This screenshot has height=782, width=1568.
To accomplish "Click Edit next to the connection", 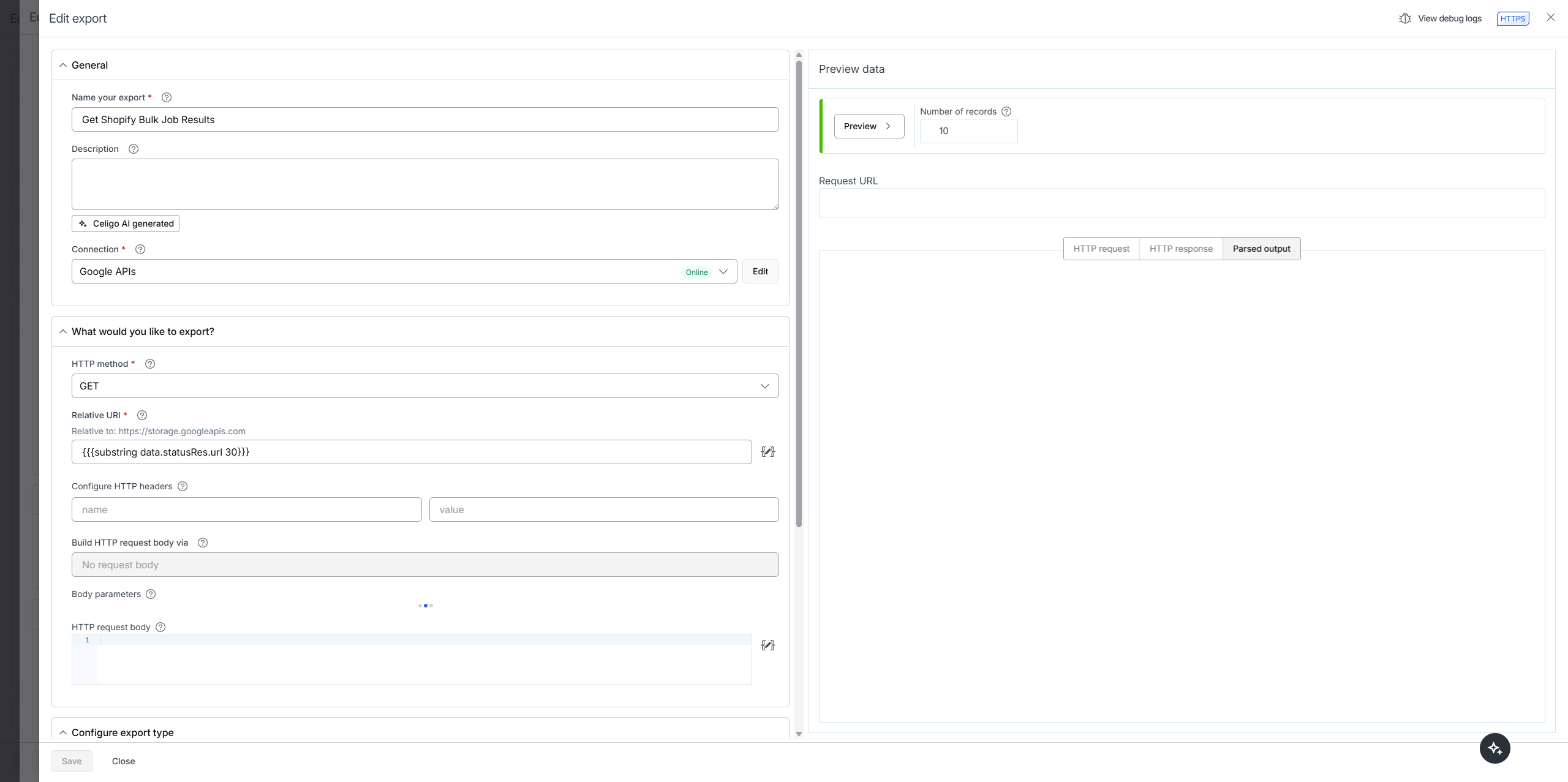I will [759, 271].
